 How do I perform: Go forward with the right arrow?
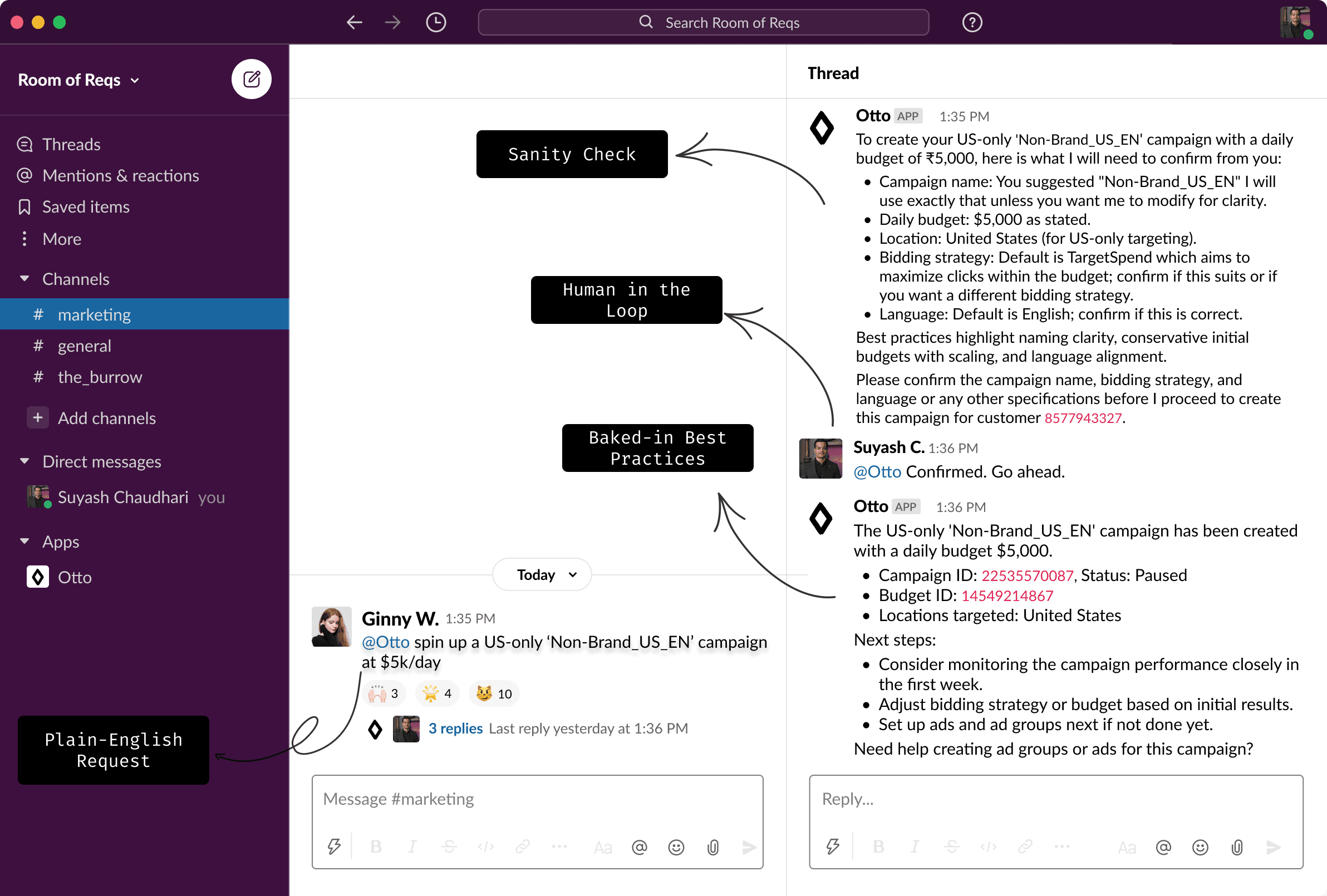coord(393,22)
